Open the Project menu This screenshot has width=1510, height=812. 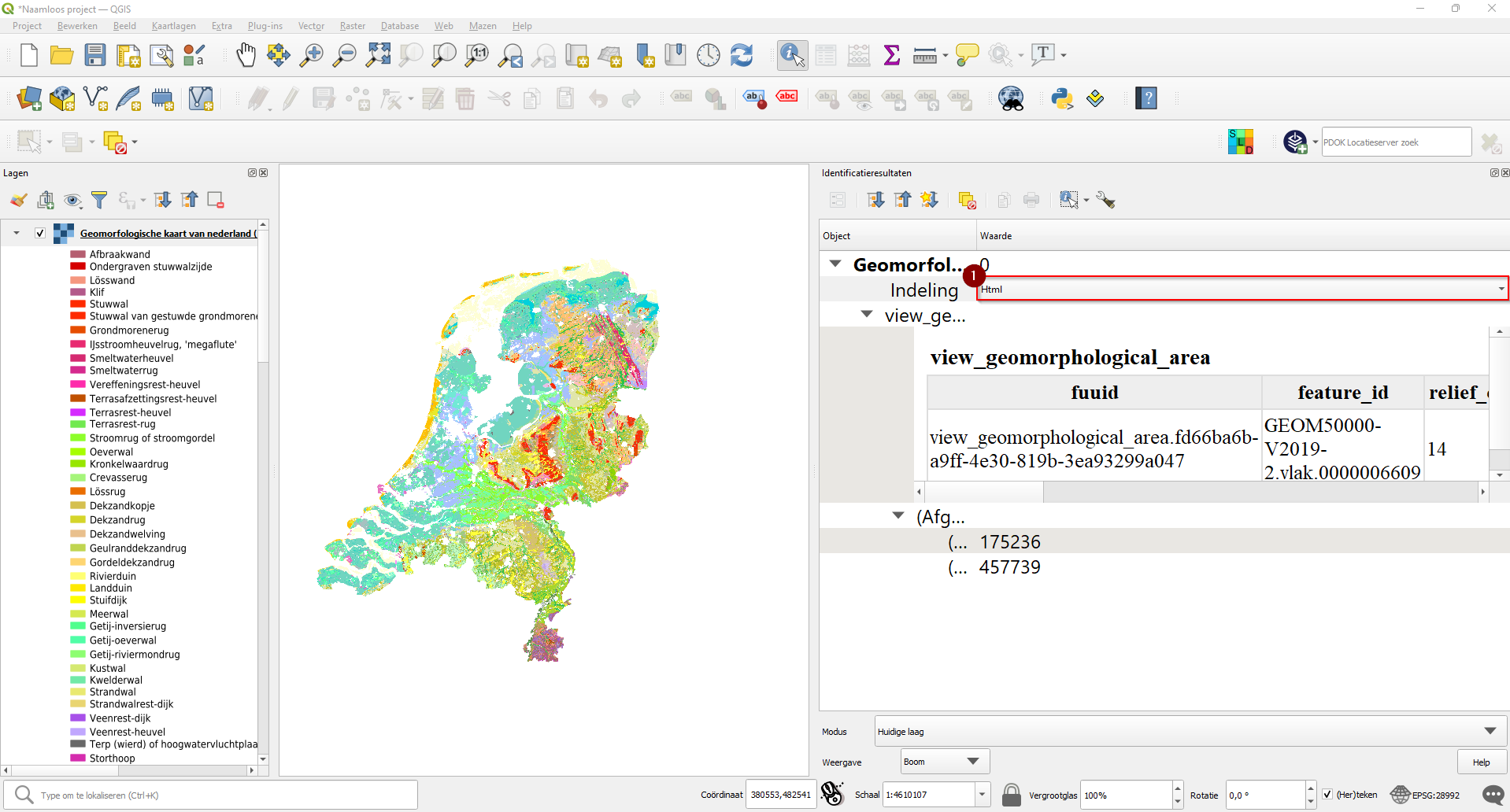[27, 26]
